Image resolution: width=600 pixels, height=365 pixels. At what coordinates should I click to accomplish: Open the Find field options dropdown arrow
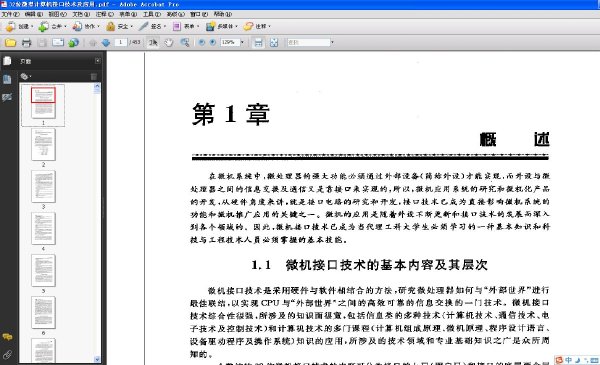[x=332, y=42]
